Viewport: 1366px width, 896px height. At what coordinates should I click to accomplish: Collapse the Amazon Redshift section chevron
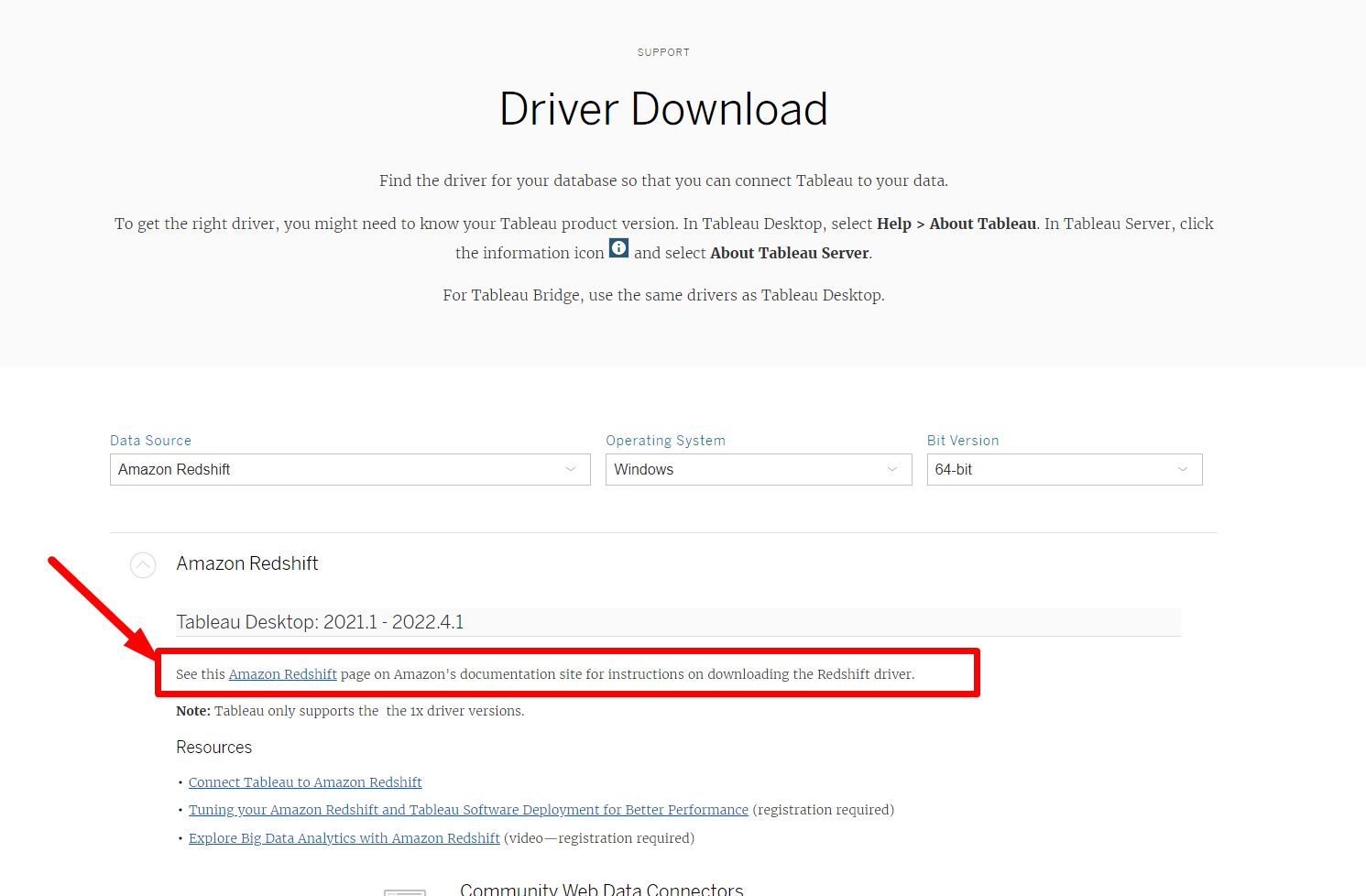(143, 565)
